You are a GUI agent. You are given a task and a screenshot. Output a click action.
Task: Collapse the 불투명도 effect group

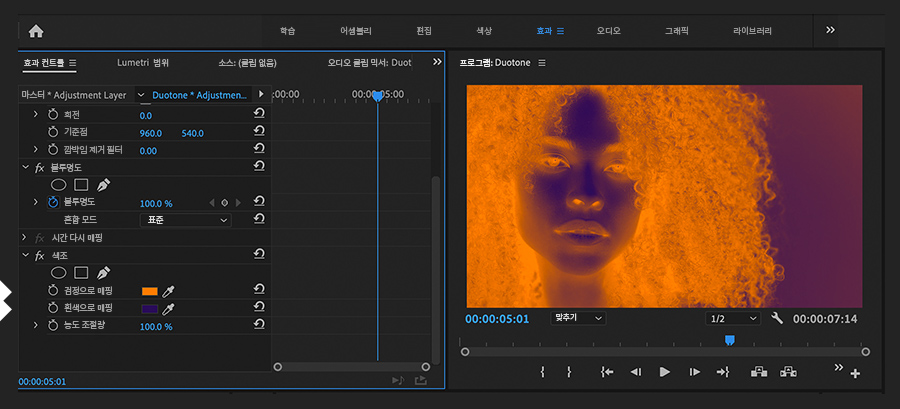(25, 167)
